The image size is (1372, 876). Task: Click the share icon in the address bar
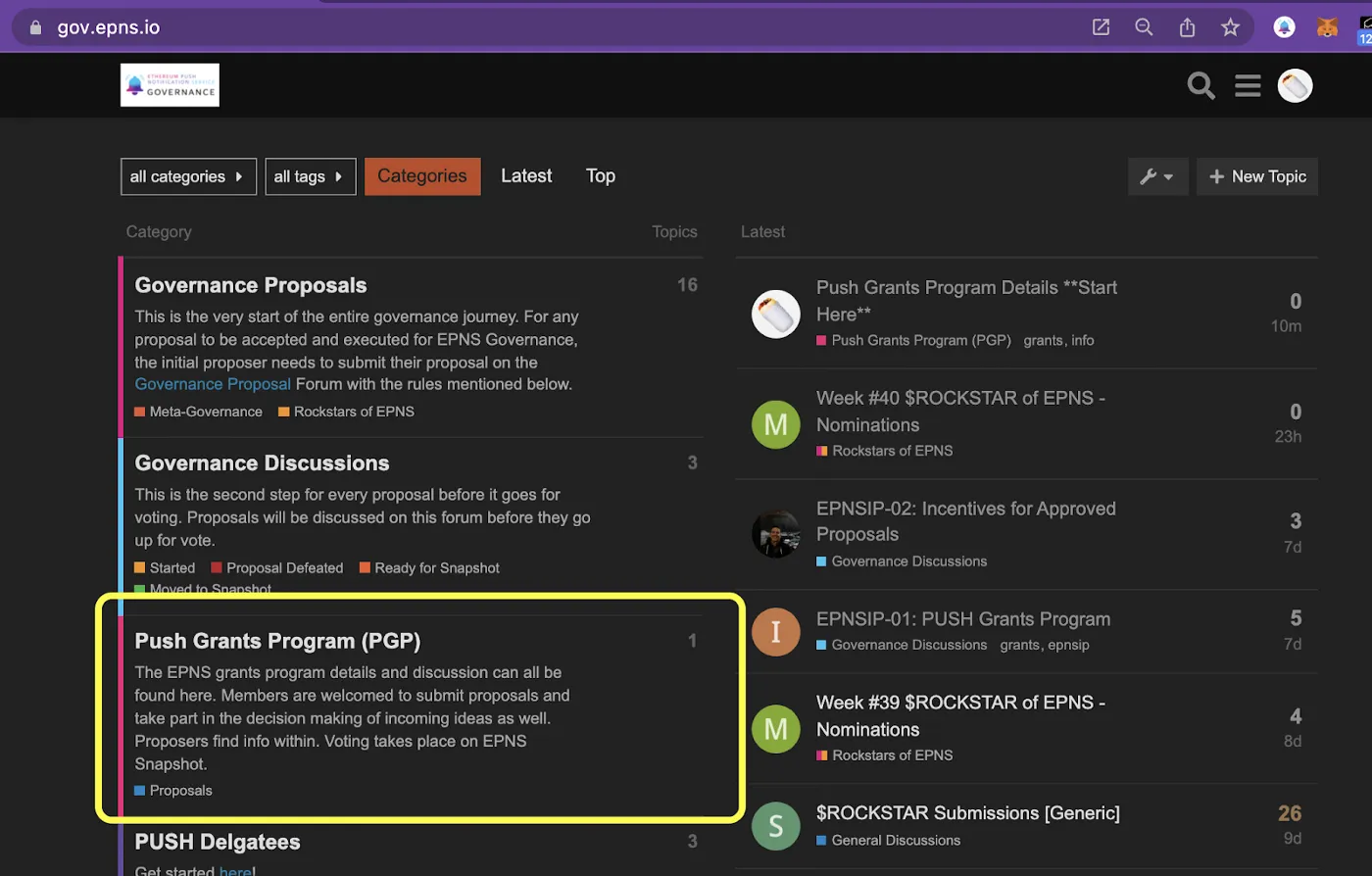[1187, 26]
